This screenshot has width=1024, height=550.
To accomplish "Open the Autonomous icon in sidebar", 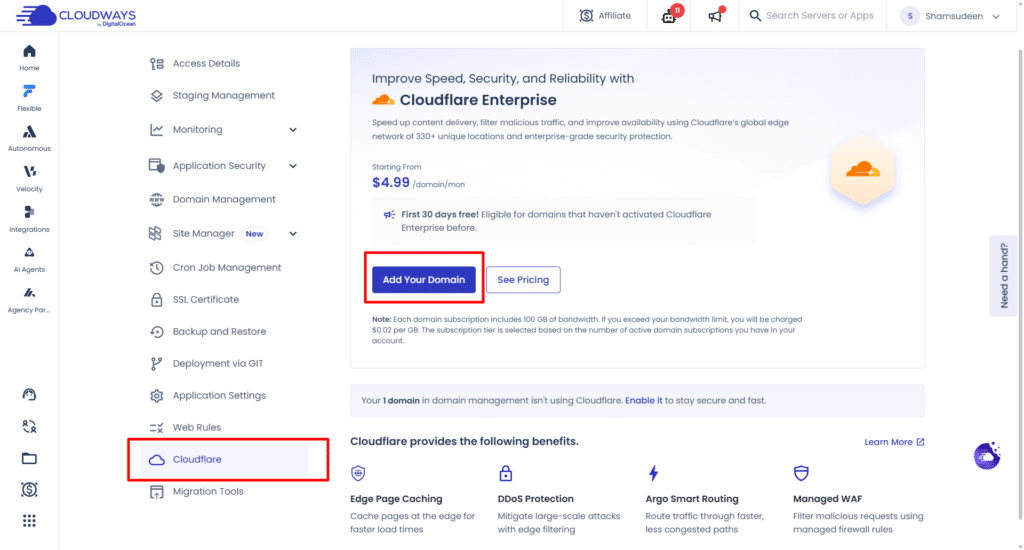I will [29, 138].
